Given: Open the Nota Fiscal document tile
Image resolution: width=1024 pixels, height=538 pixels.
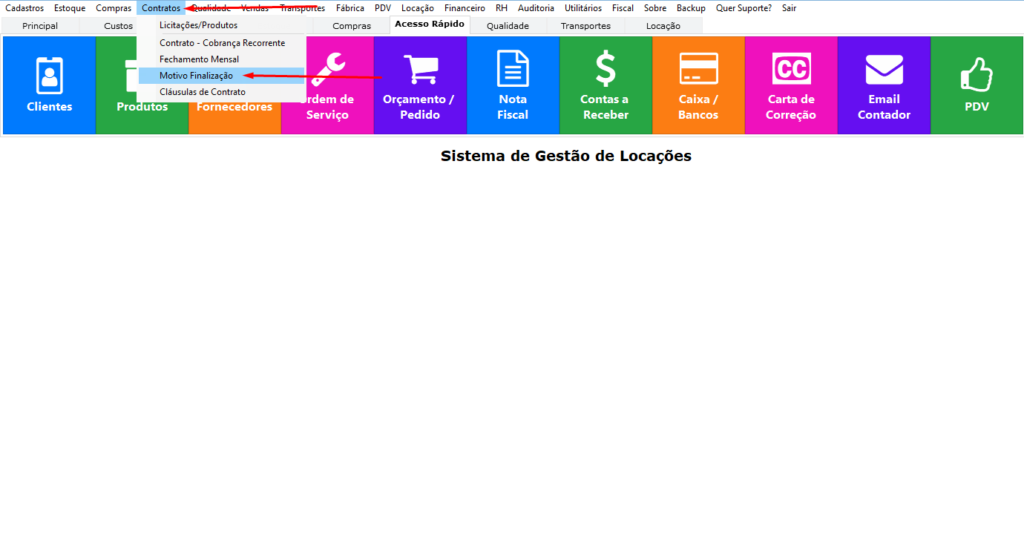Looking at the screenshot, I should (x=513, y=85).
